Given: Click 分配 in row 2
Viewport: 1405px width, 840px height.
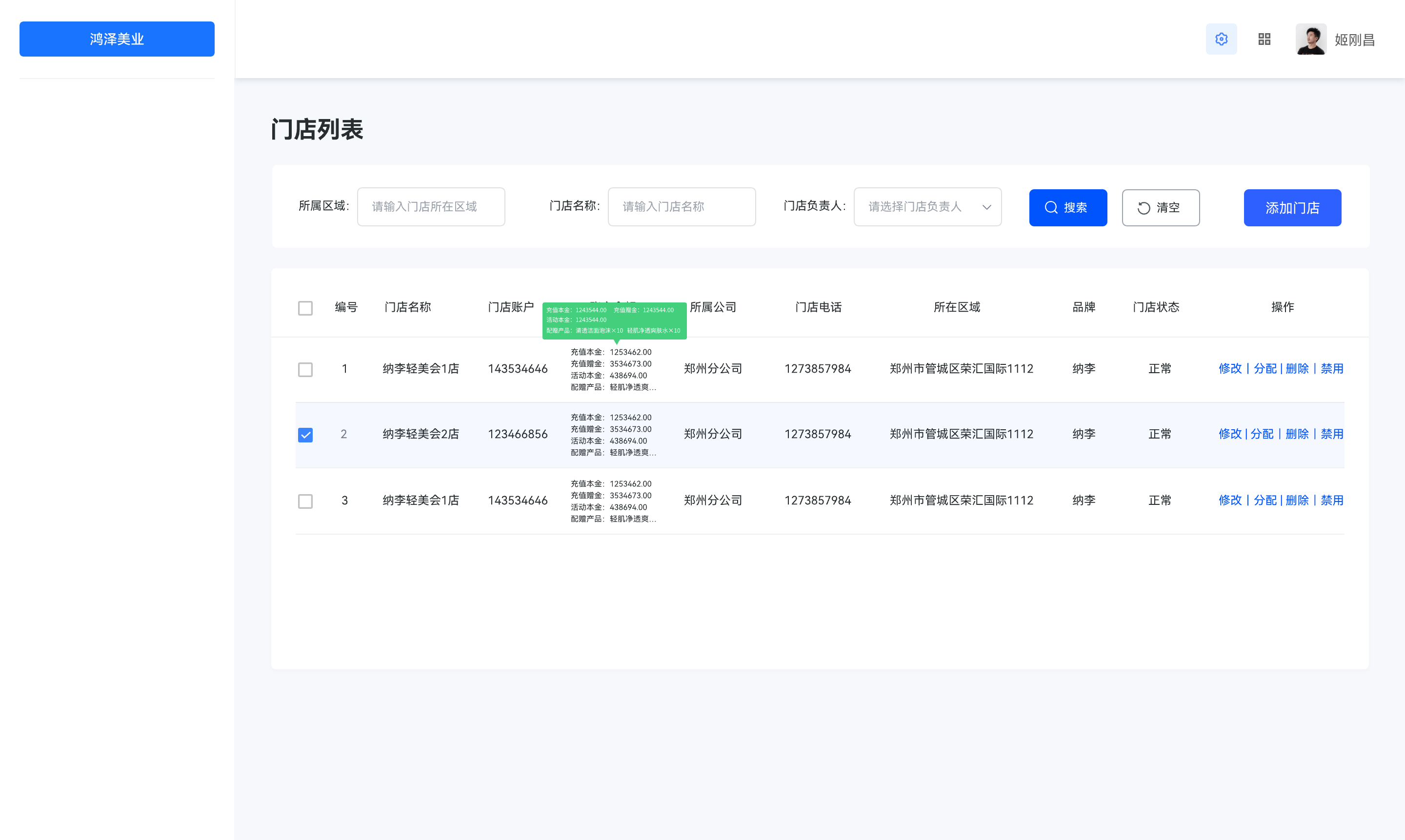Looking at the screenshot, I should tap(1262, 434).
